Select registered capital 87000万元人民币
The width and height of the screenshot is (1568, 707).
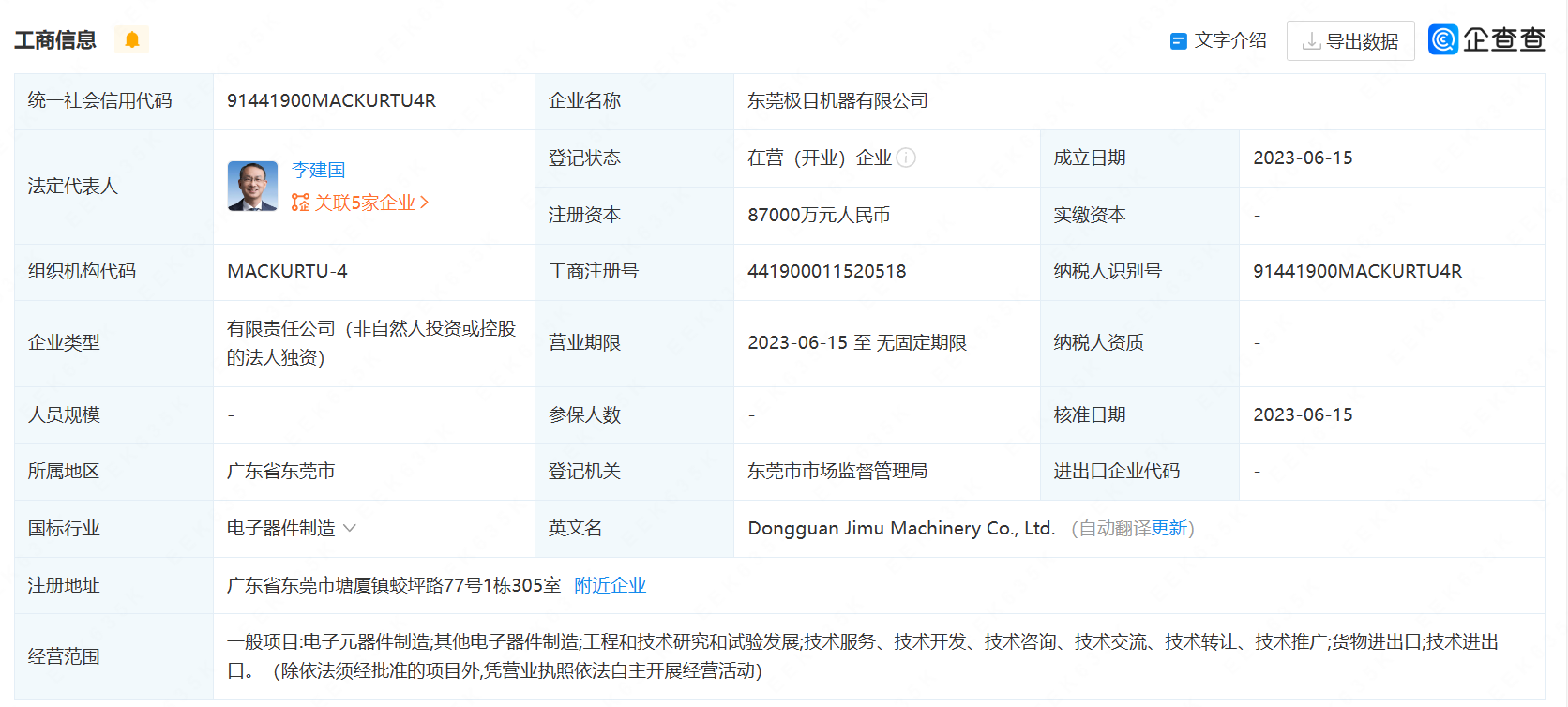coord(819,215)
